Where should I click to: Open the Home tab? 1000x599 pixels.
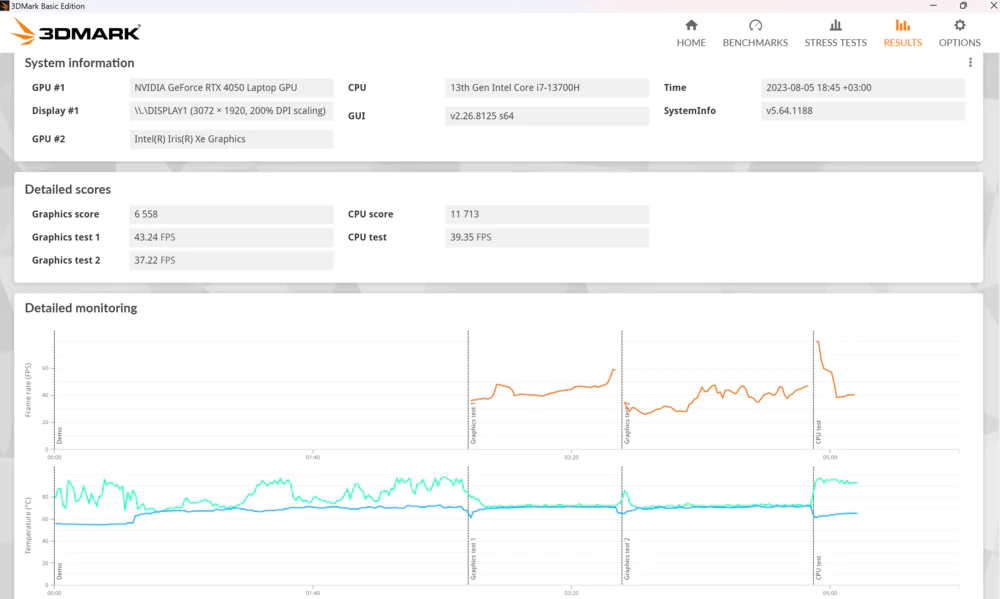(691, 34)
